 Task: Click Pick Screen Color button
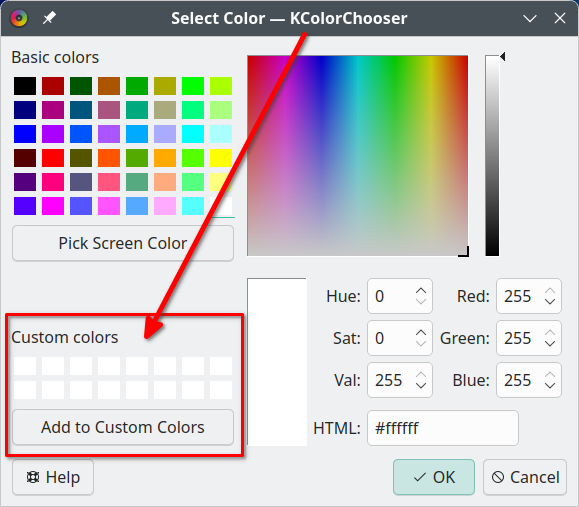click(x=123, y=243)
